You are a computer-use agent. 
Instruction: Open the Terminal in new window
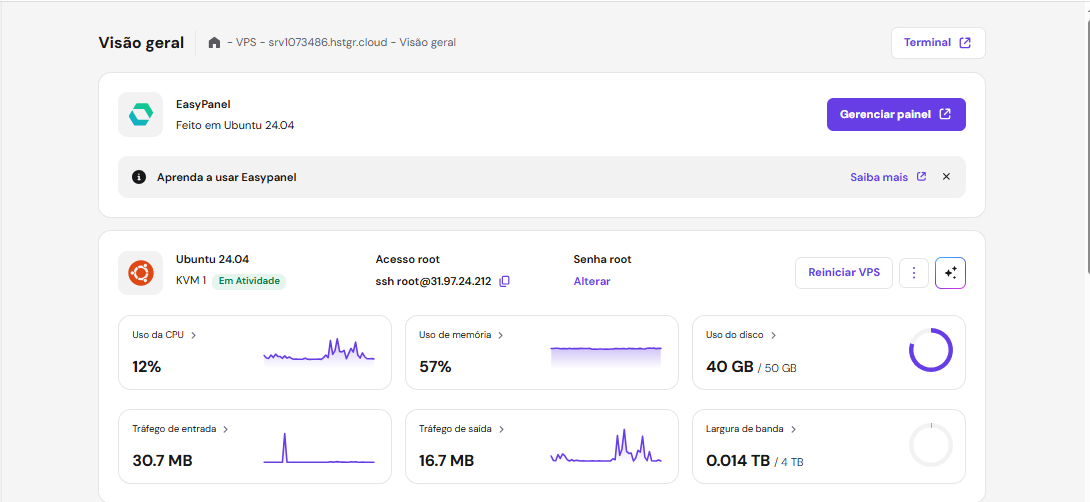pos(937,43)
